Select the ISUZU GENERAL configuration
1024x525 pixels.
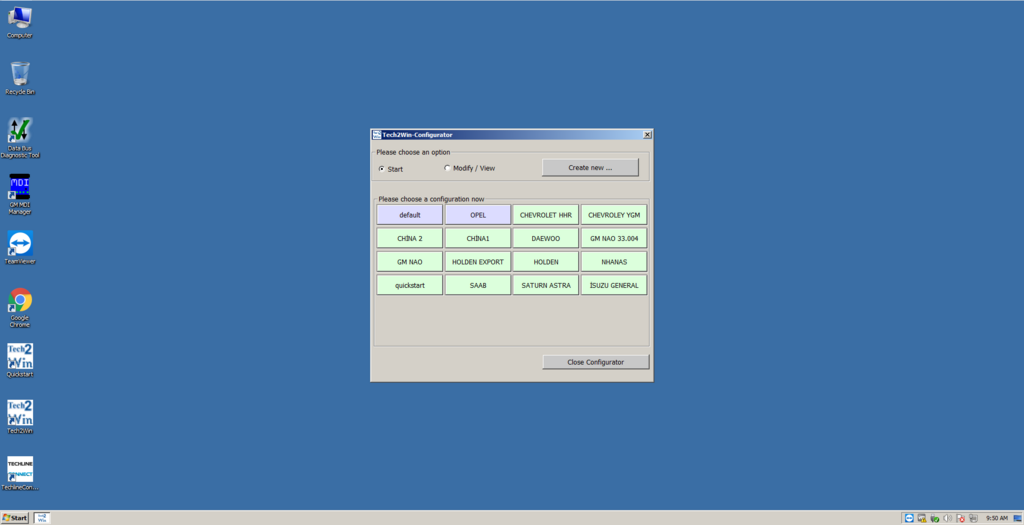[613, 285]
